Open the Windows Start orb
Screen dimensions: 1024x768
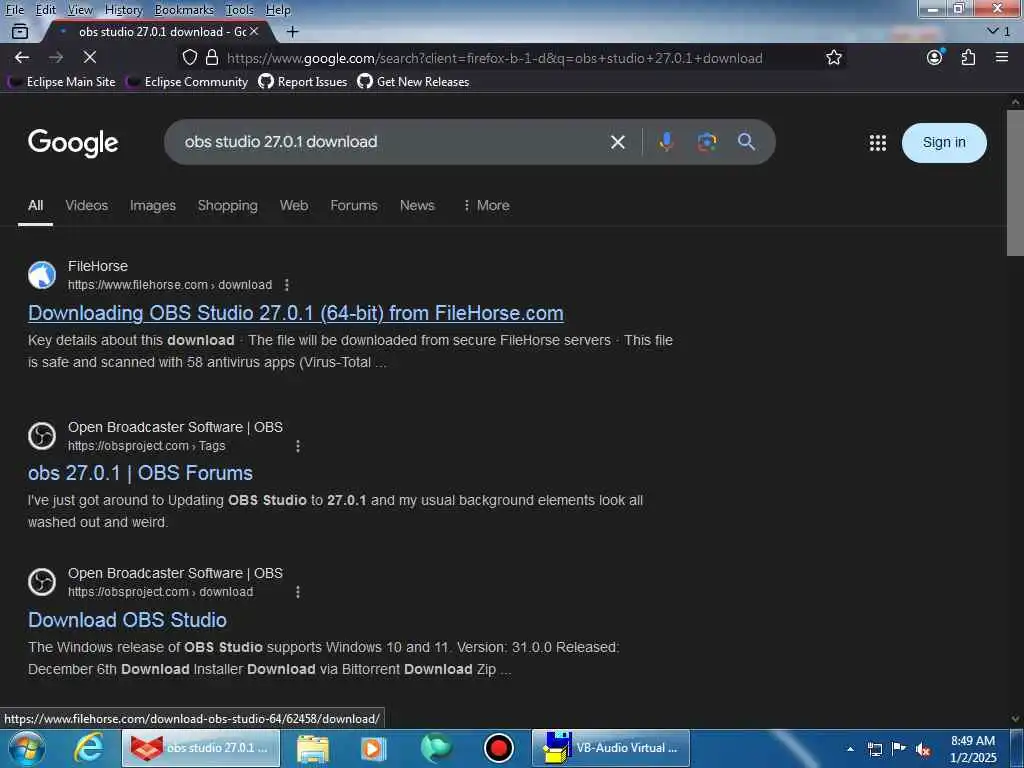[x=26, y=748]
